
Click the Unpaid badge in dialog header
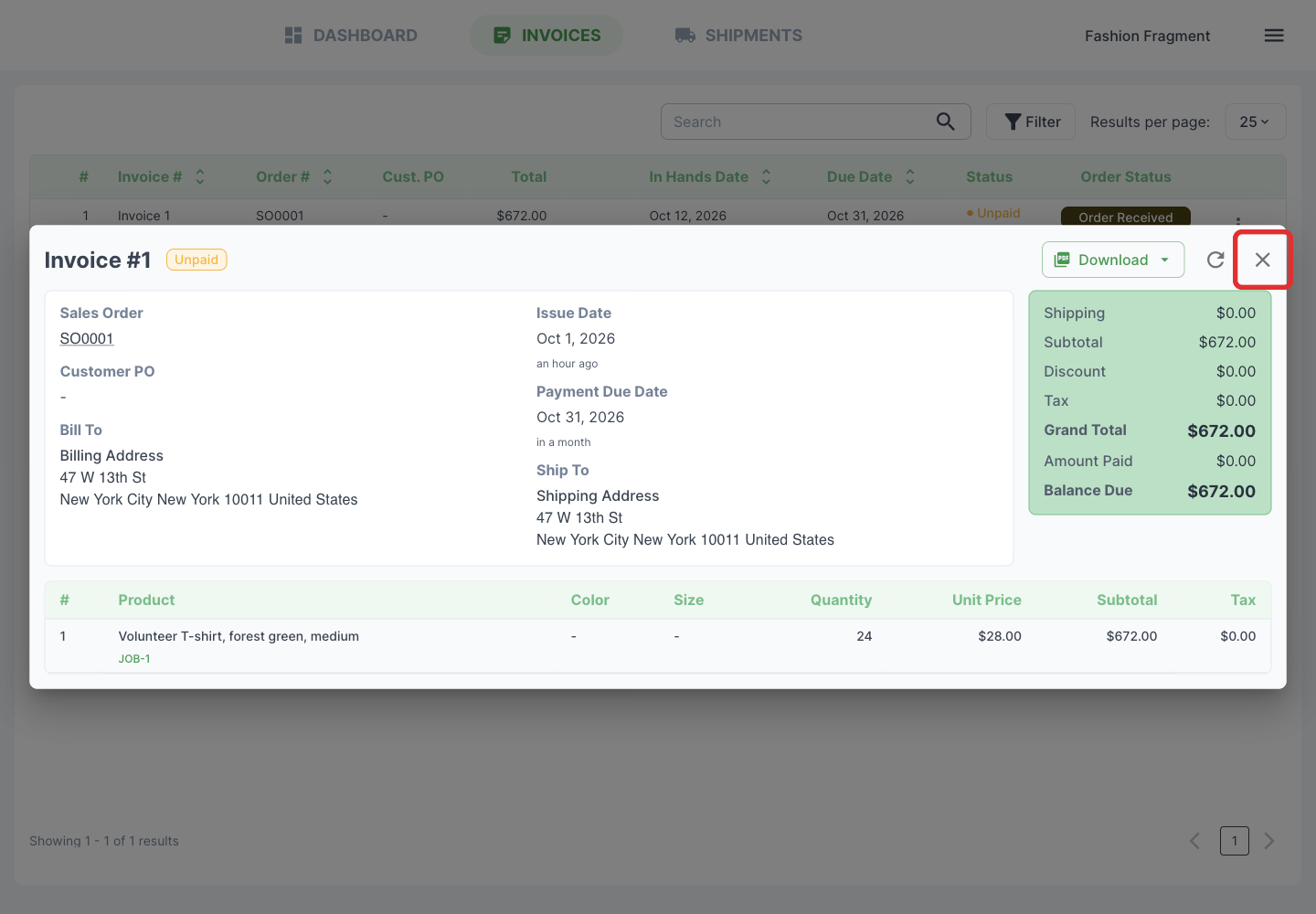click(196, 260)
